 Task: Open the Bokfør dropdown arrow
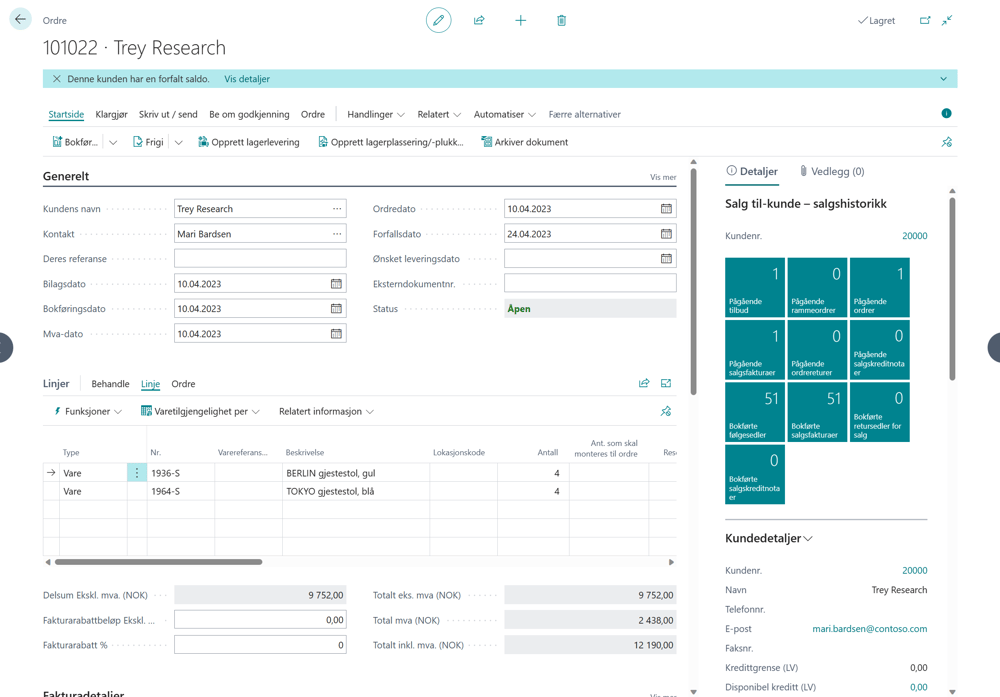[x=113, y=142]
